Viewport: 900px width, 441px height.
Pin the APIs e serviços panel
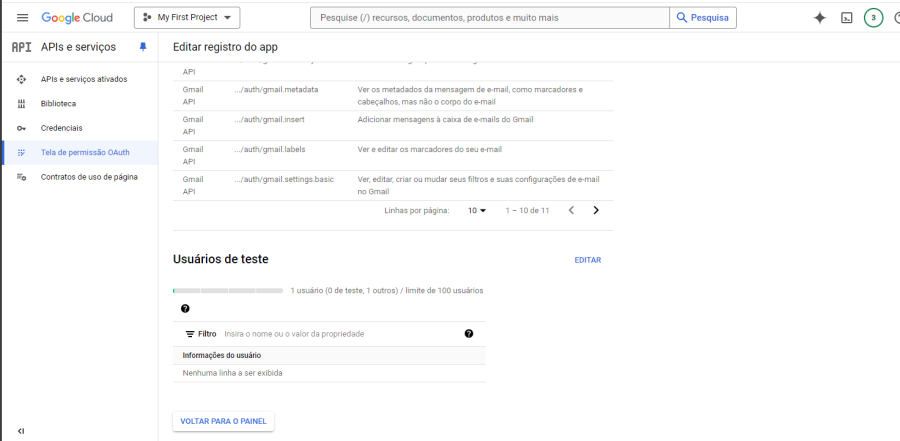[142, 47]
